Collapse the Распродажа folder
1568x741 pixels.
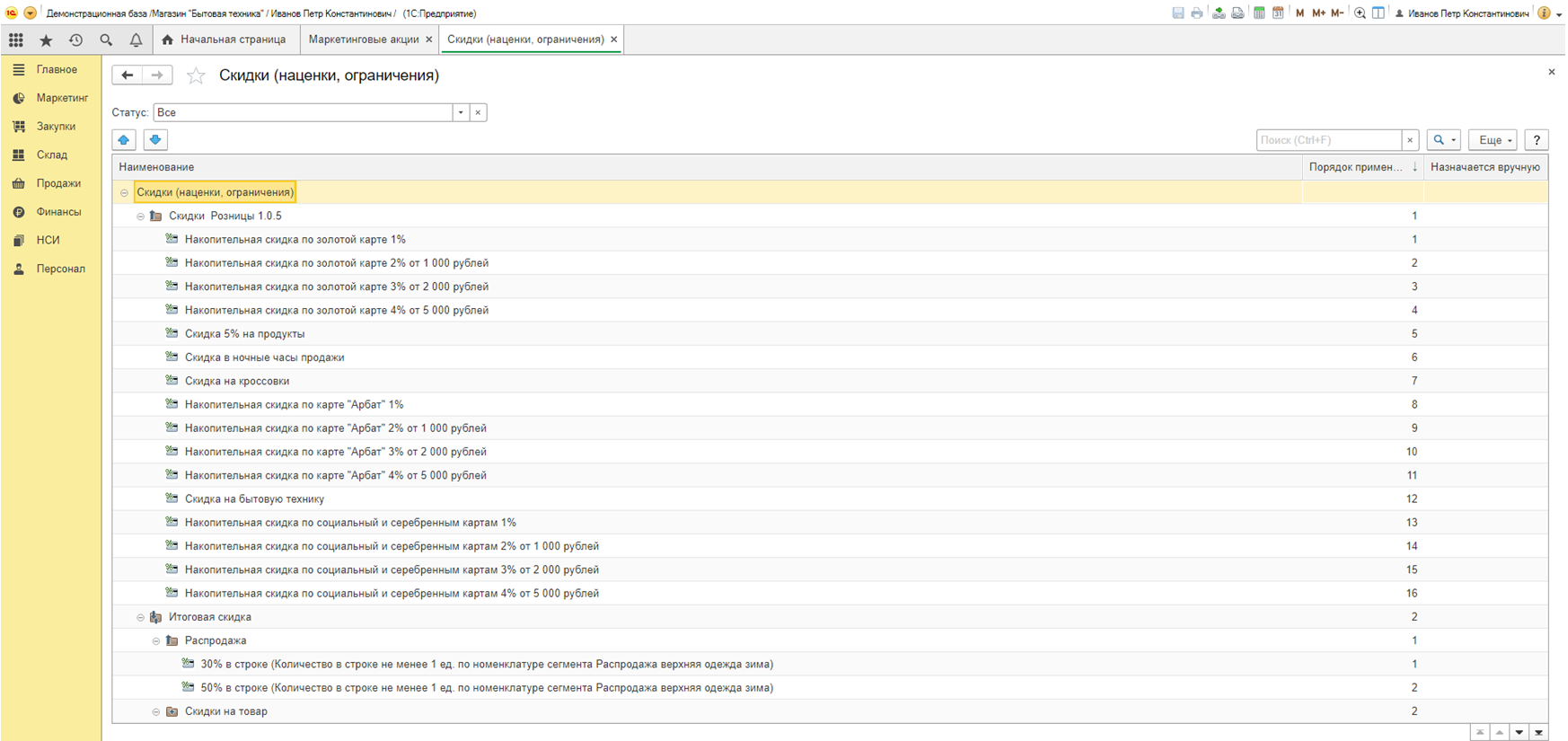click(x=156, y=641)
